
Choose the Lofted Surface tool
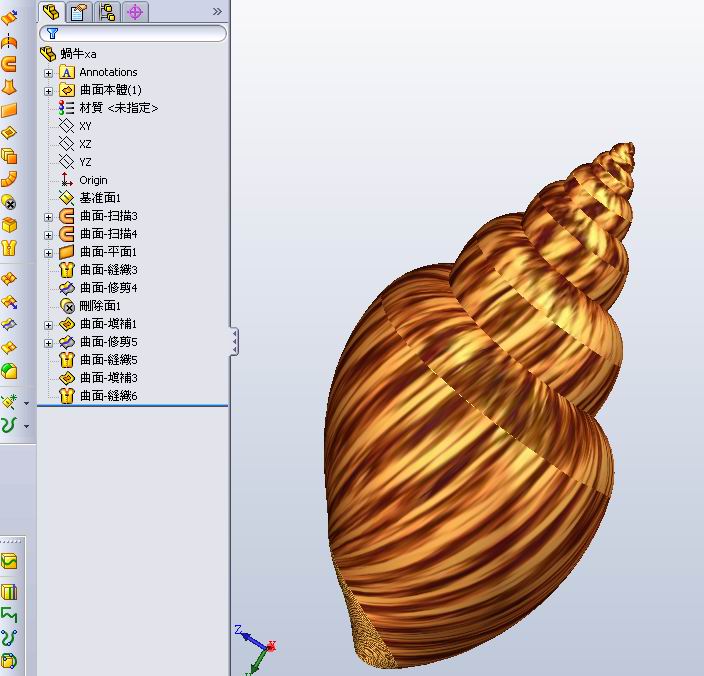9,87
